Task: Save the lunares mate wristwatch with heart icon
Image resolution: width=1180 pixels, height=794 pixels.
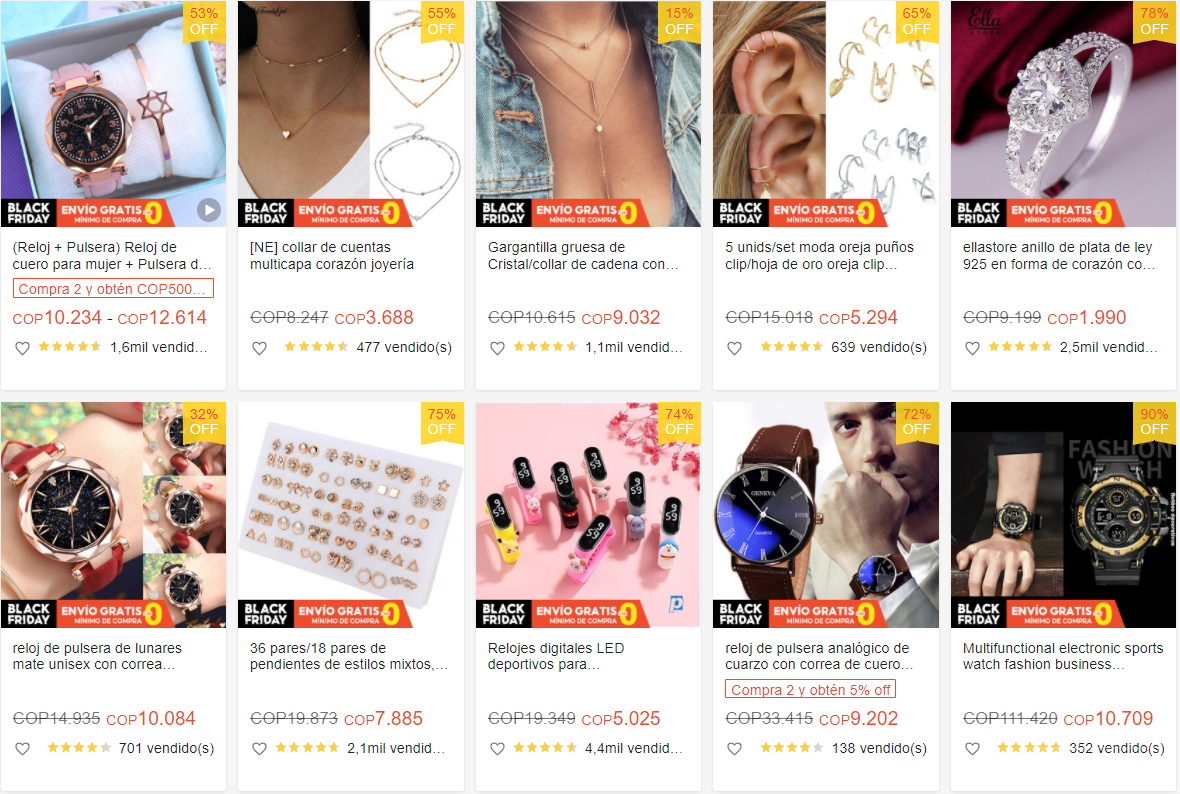Action: (23, 749)
